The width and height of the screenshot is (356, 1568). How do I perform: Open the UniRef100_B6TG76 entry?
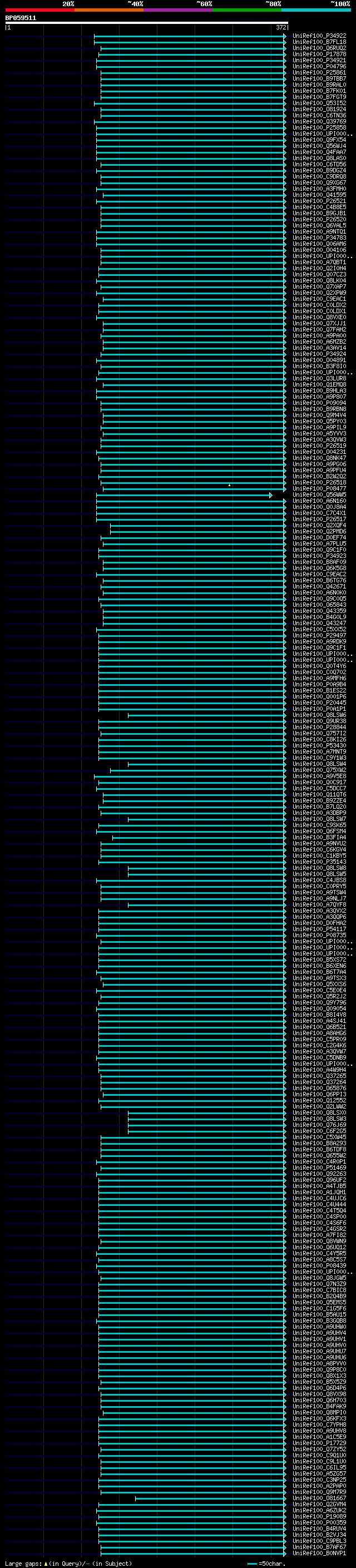coord(319,581)
